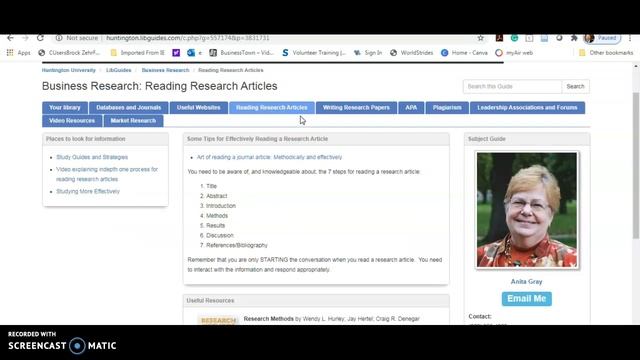This screenshot has height=360, width=640.
Task: Open the Market Research tab
Action: coord(133,121)
